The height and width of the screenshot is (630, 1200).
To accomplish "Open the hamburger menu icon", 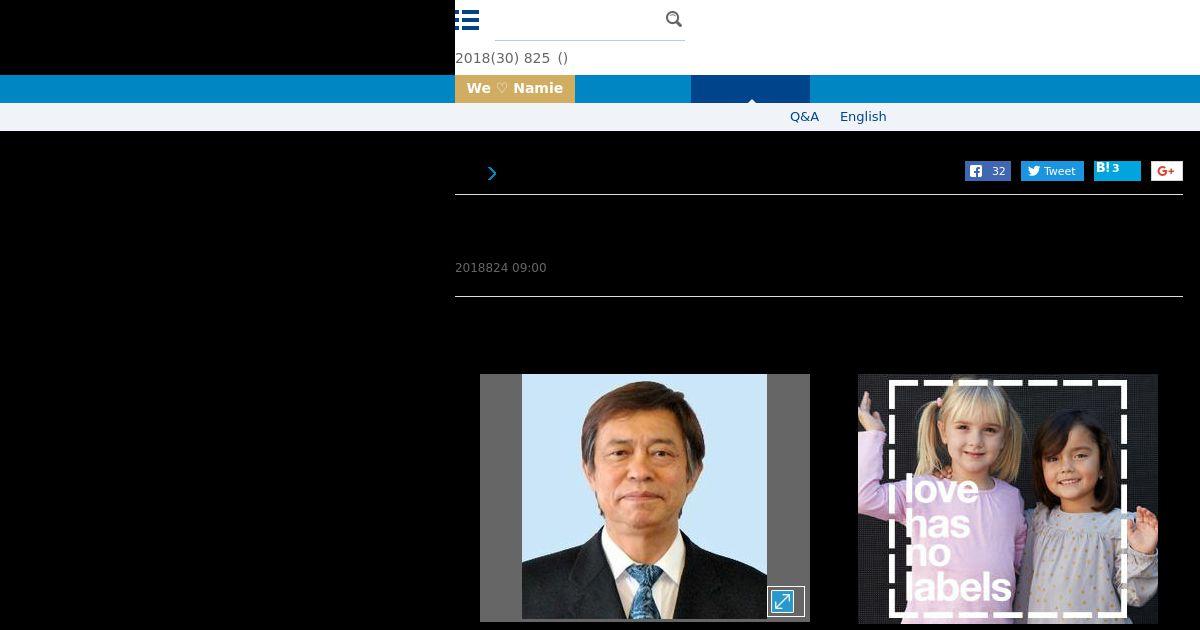I will 467,20.
